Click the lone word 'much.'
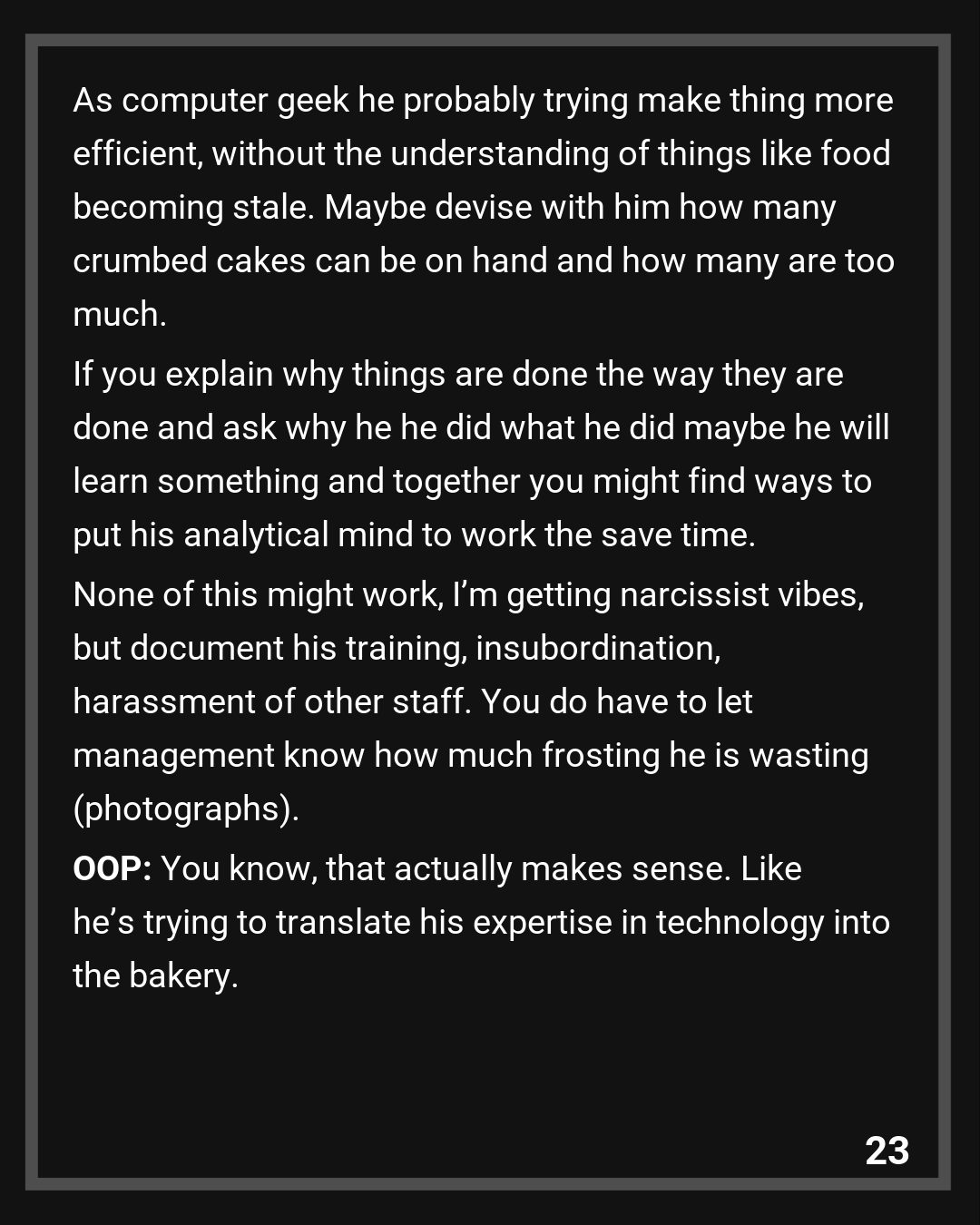980x1225 pixels. tap(119, 314)
